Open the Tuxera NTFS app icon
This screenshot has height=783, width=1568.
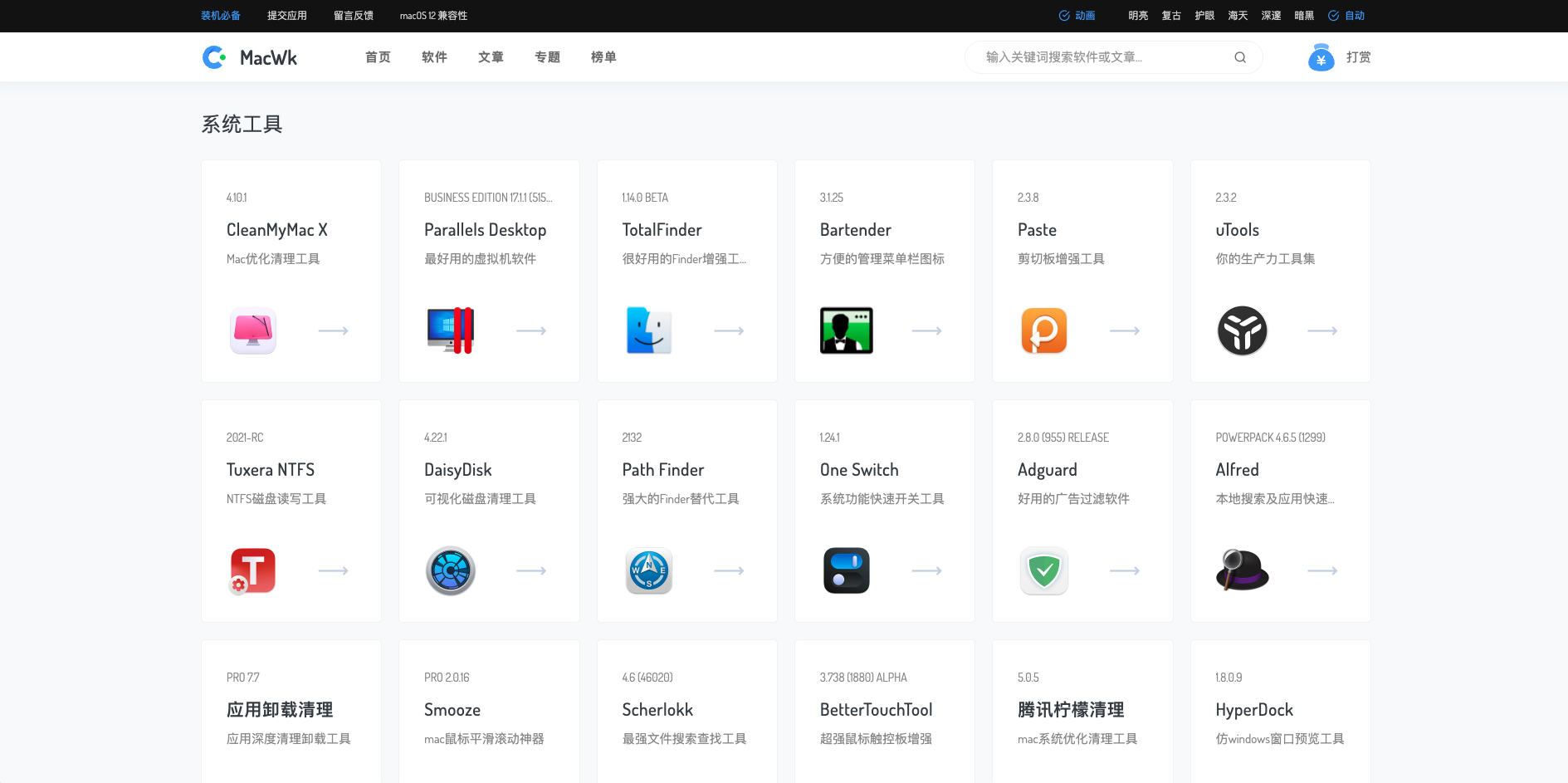[252, 570]
